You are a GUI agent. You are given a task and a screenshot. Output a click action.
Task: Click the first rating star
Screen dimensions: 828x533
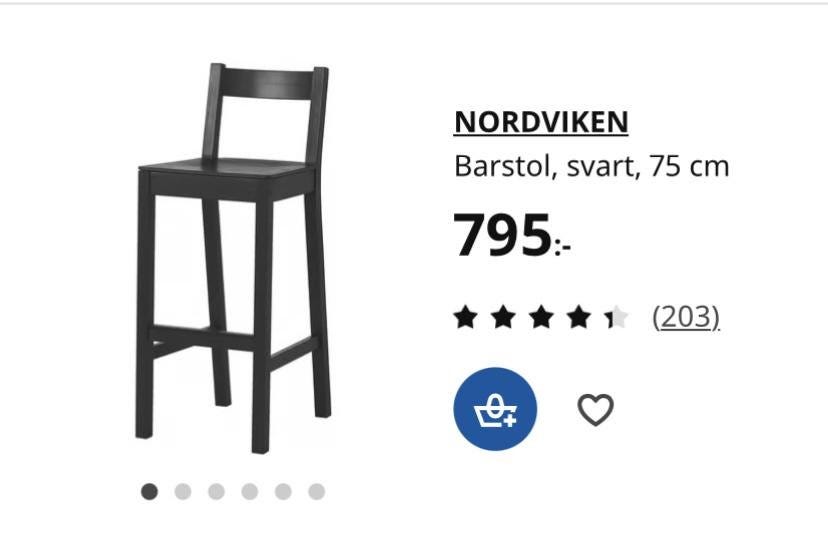click(466, 317)
